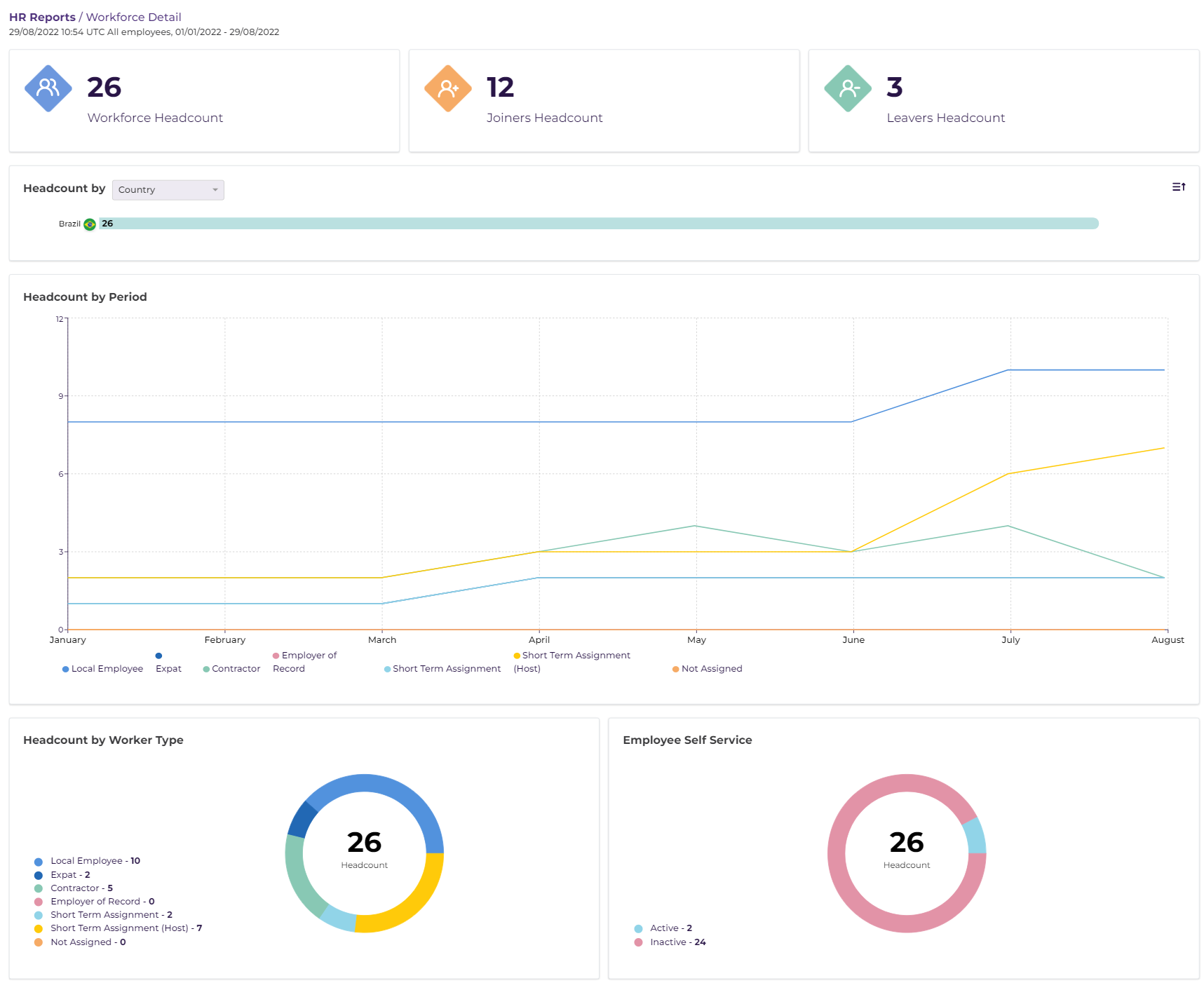1204x997 pixels.
Task: Click the sort icon in the Headcount by panel
Action: pos(1179,186)
